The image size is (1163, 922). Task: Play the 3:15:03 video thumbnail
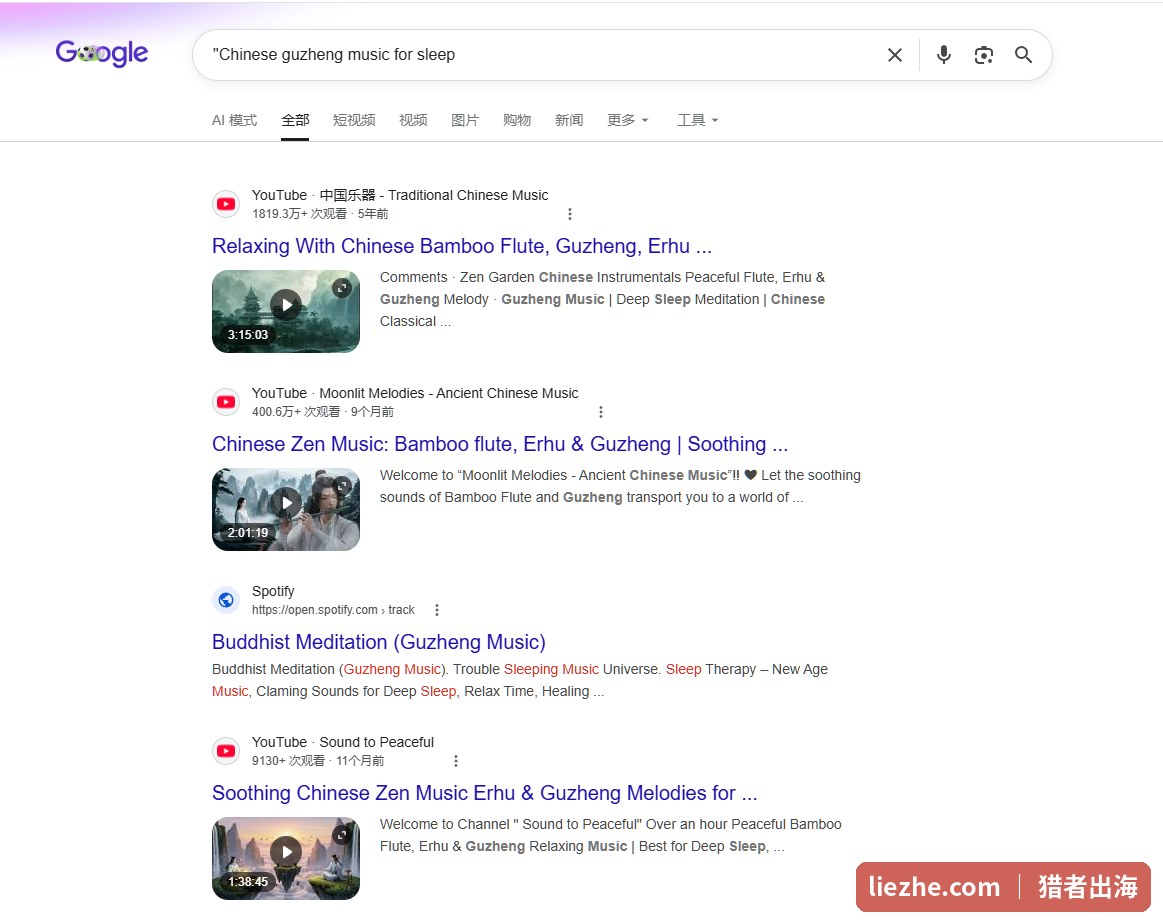pyautogui.click(x=286, y=312)
